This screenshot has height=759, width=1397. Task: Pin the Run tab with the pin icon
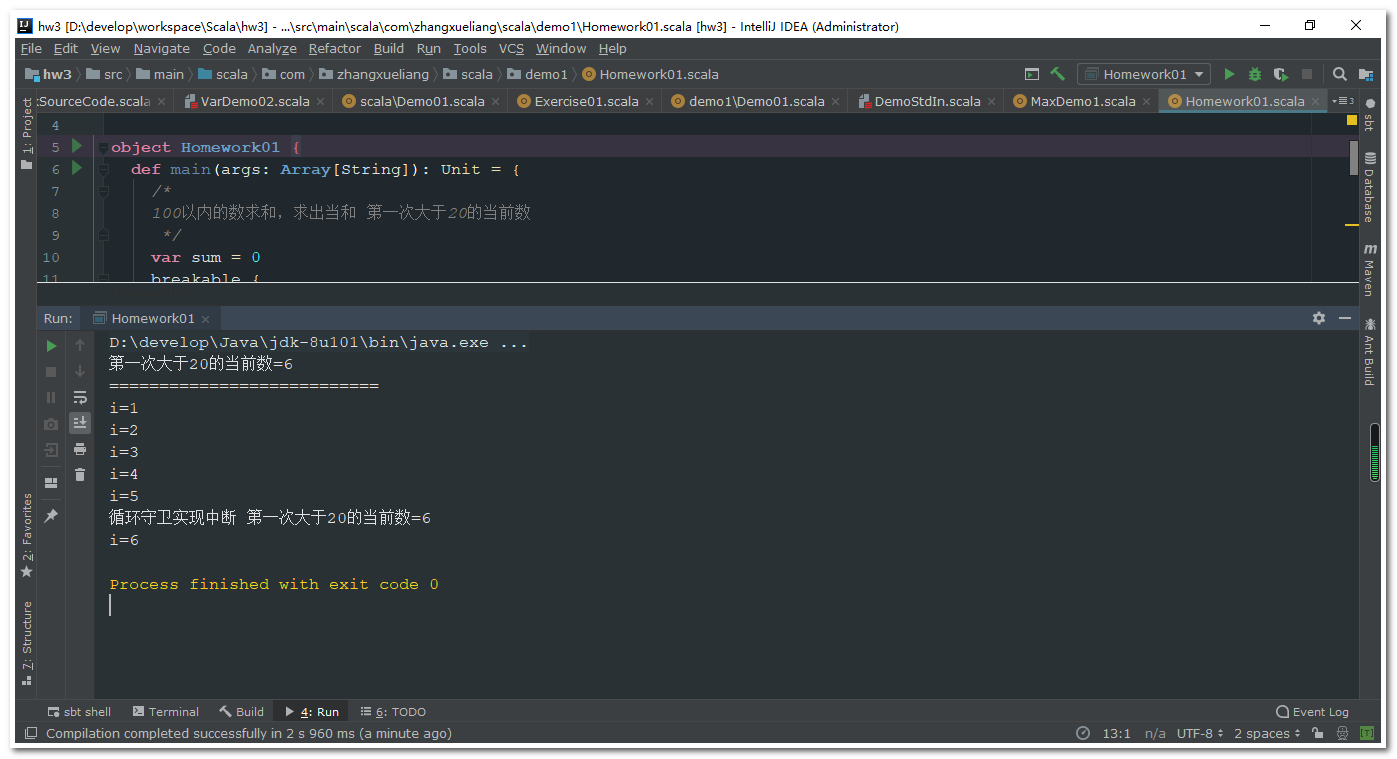tap(51, 515)
